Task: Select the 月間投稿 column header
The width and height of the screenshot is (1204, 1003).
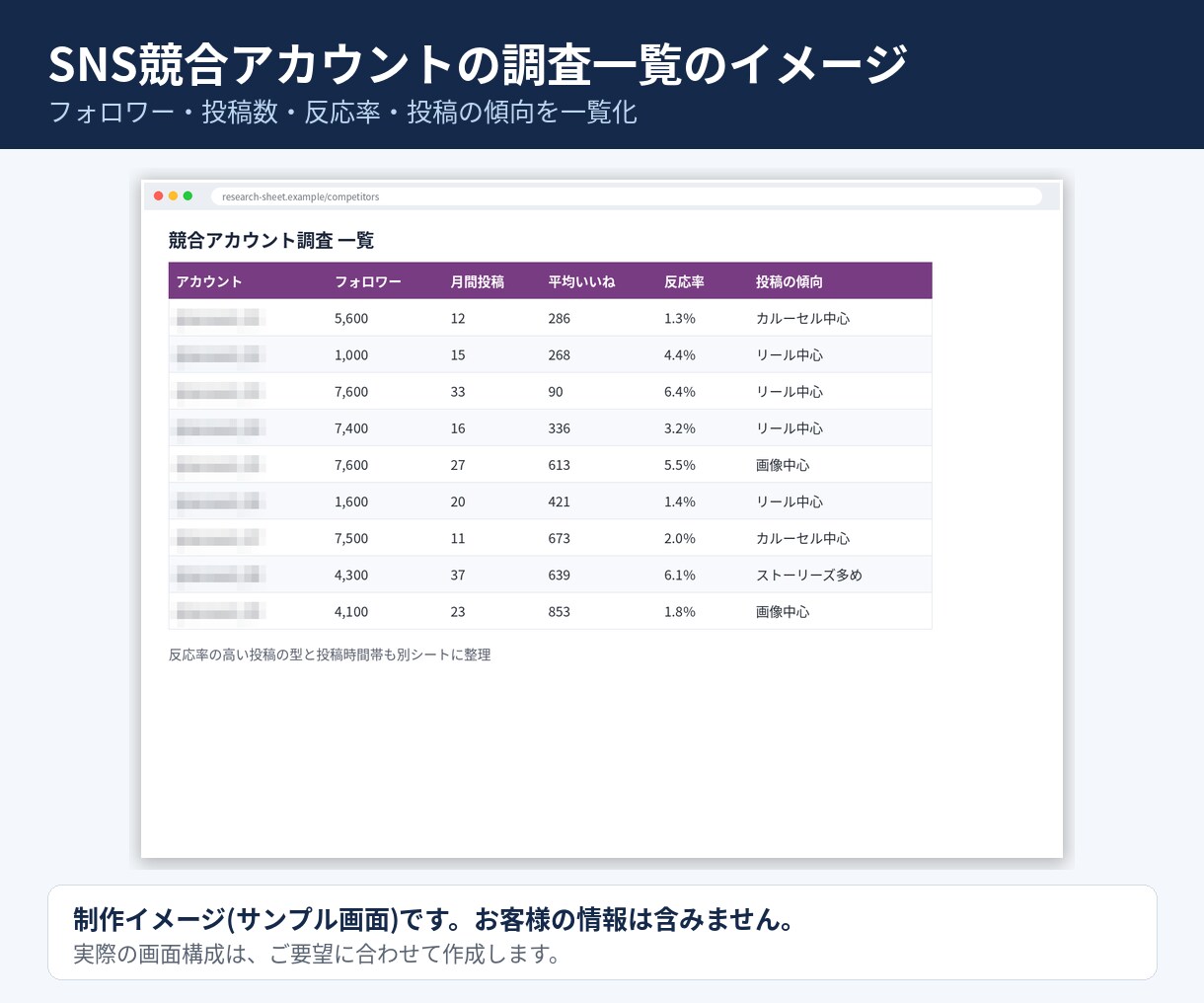Action: 478,281
